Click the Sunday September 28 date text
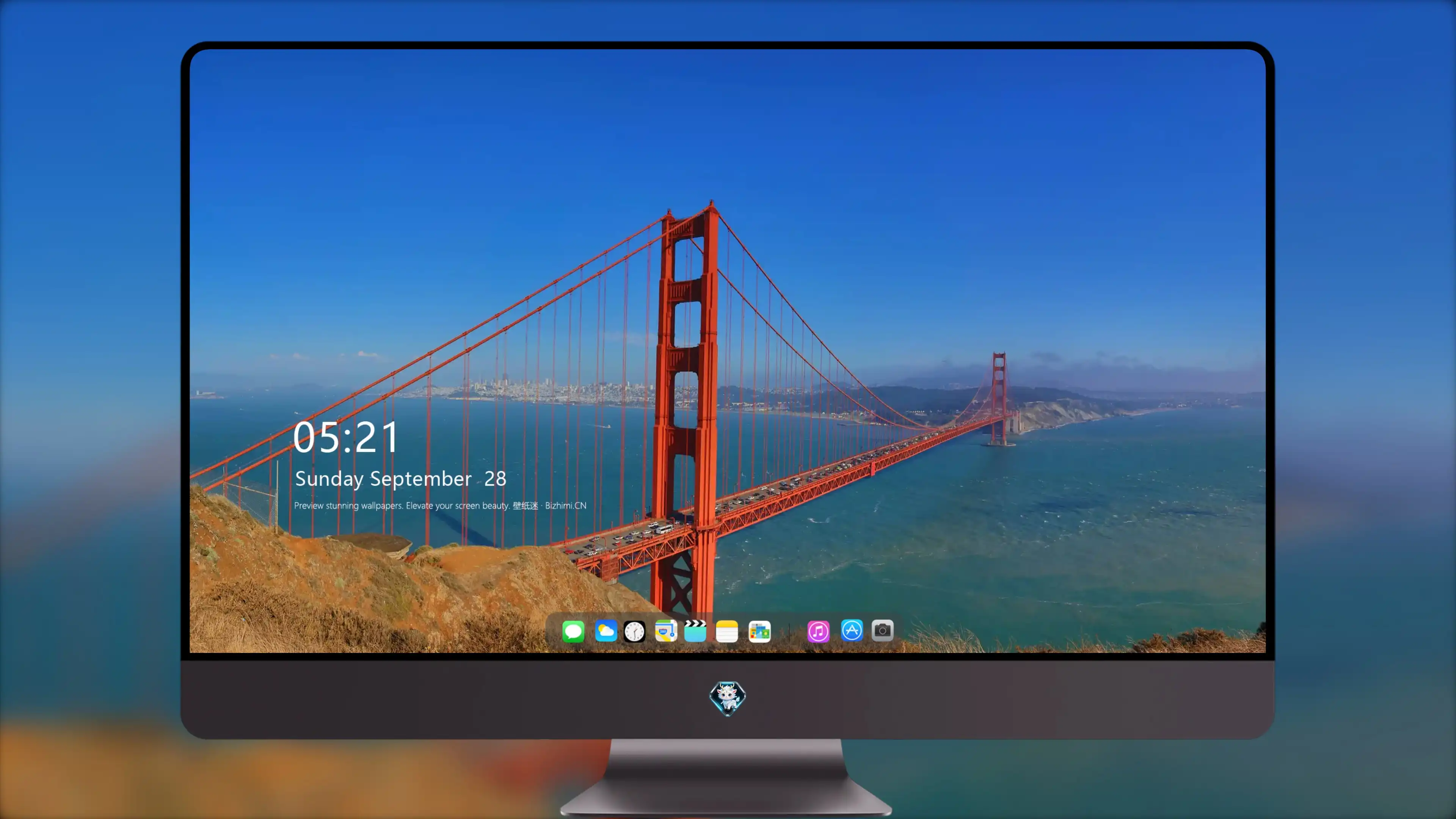 (400, 479)
